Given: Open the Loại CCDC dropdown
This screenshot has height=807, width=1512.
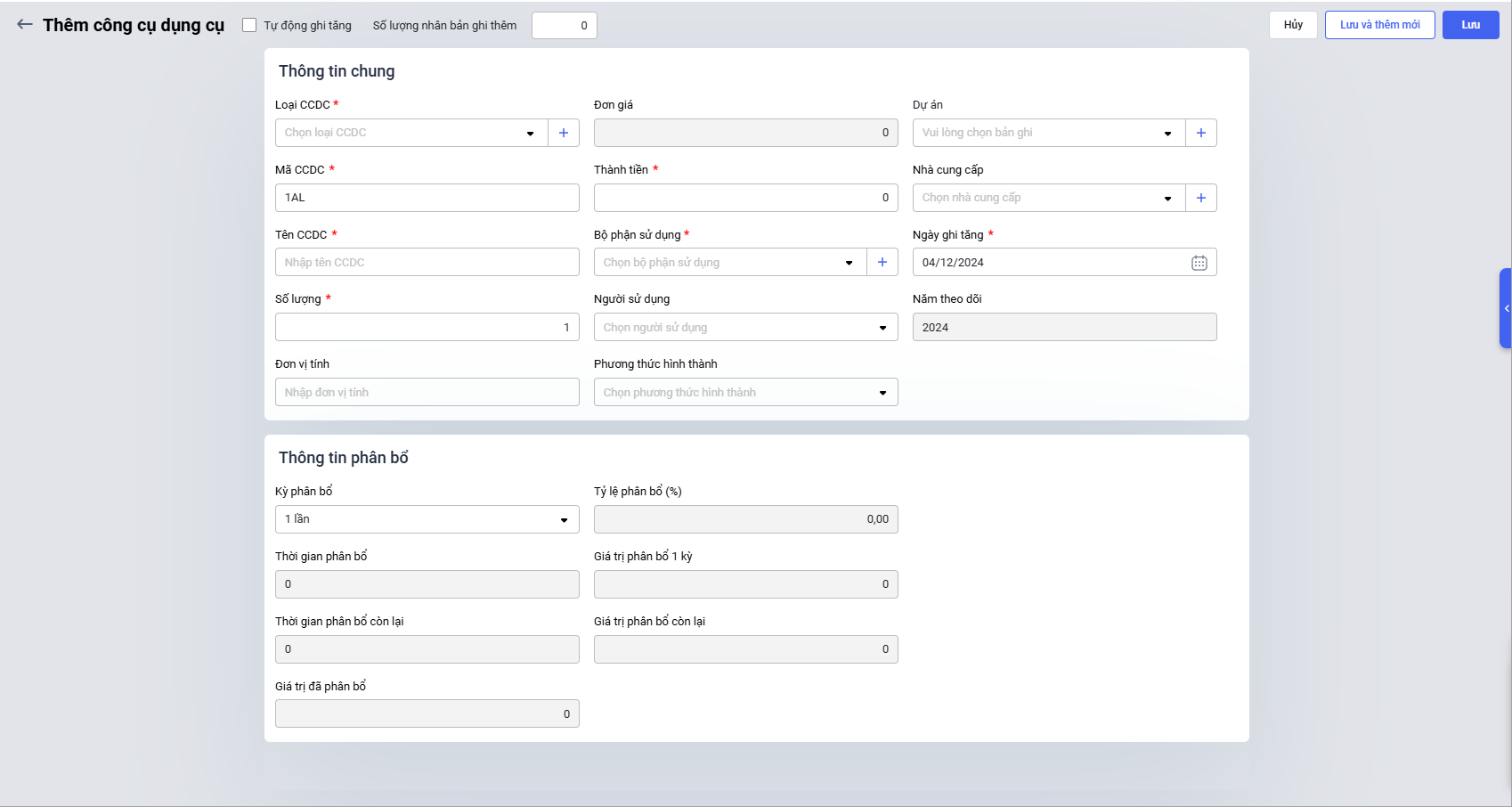Looking at the screenshot, I should click(x=411, y=133).
